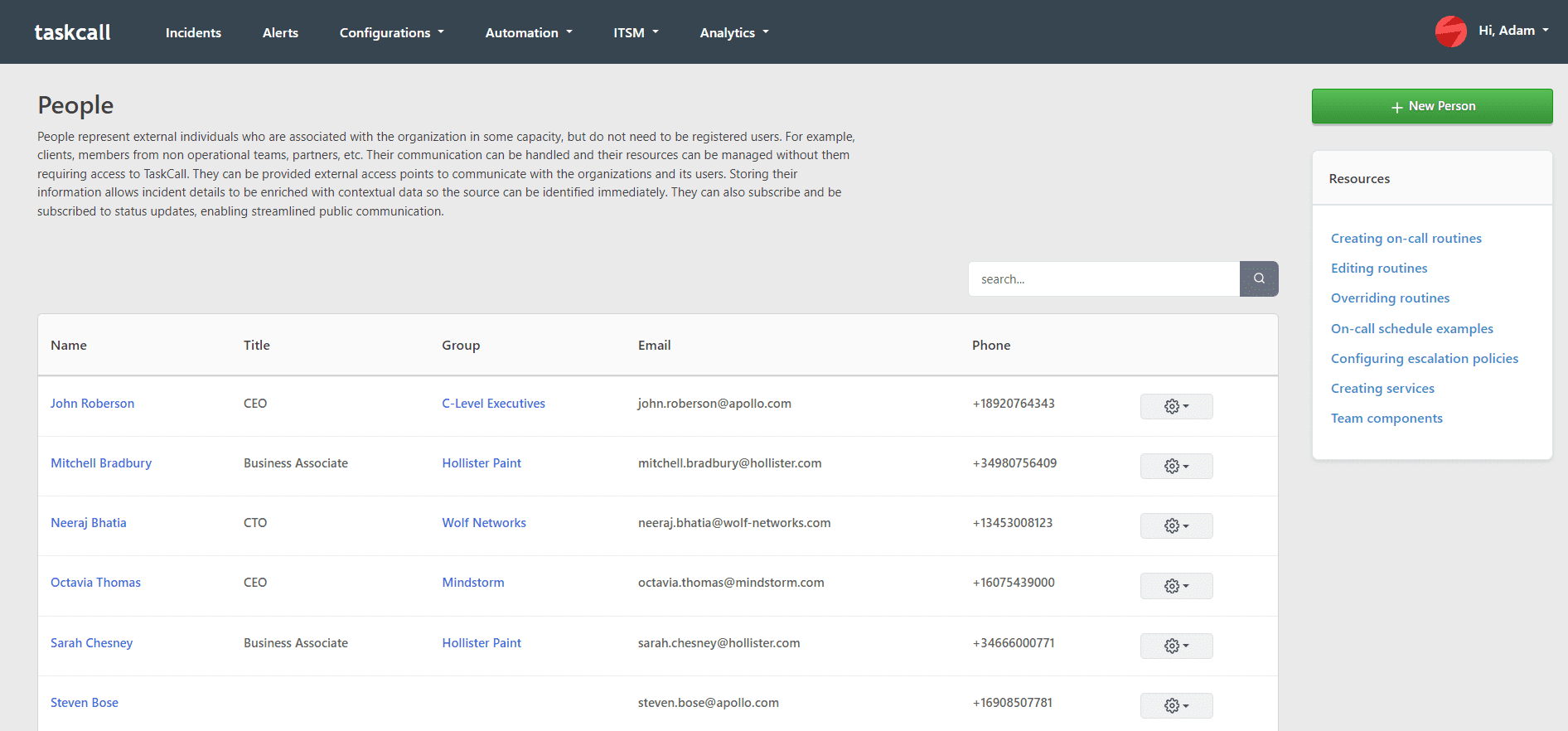Select email john.roberson@apollo.com
Image resolution: width=1568 pixels, height=731 pixels.
714,404
